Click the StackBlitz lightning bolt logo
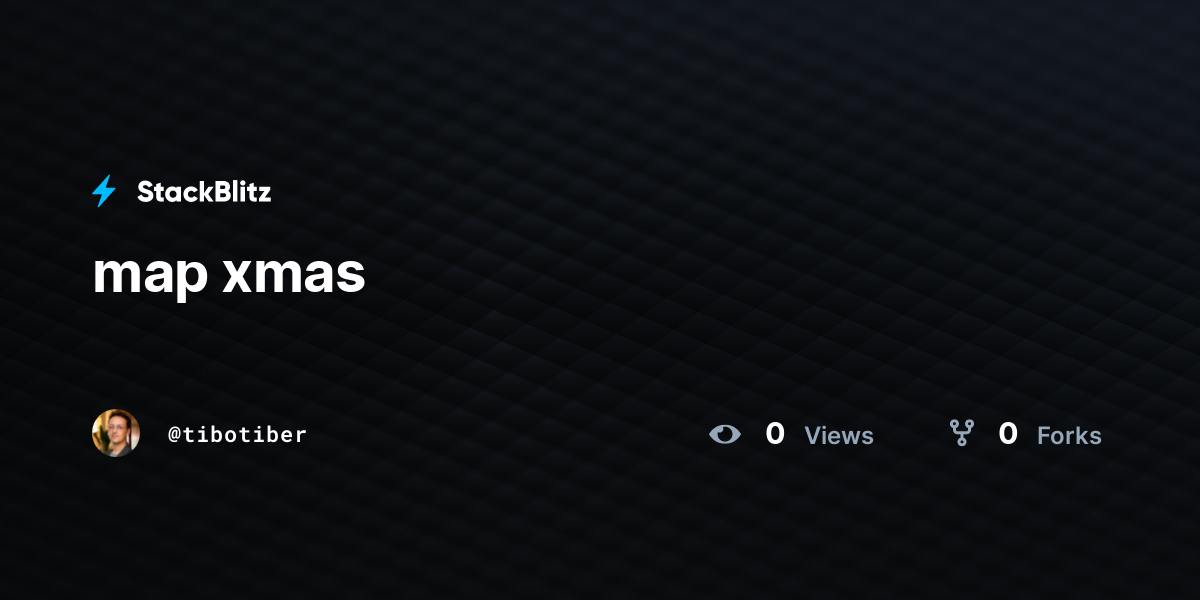1200x600 pixels. [x=104, y=191]
